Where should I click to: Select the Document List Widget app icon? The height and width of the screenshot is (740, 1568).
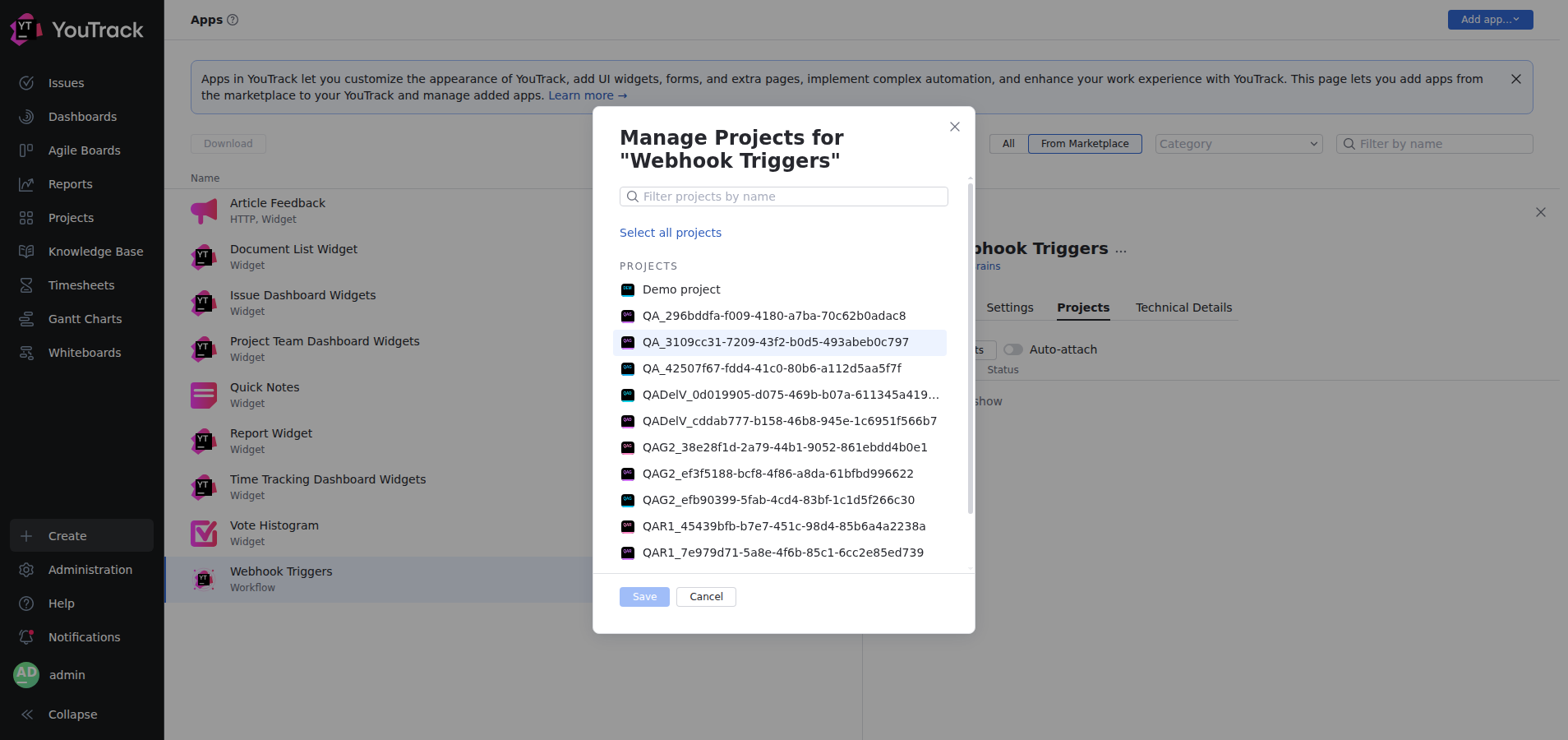click(x=204, y=257)
